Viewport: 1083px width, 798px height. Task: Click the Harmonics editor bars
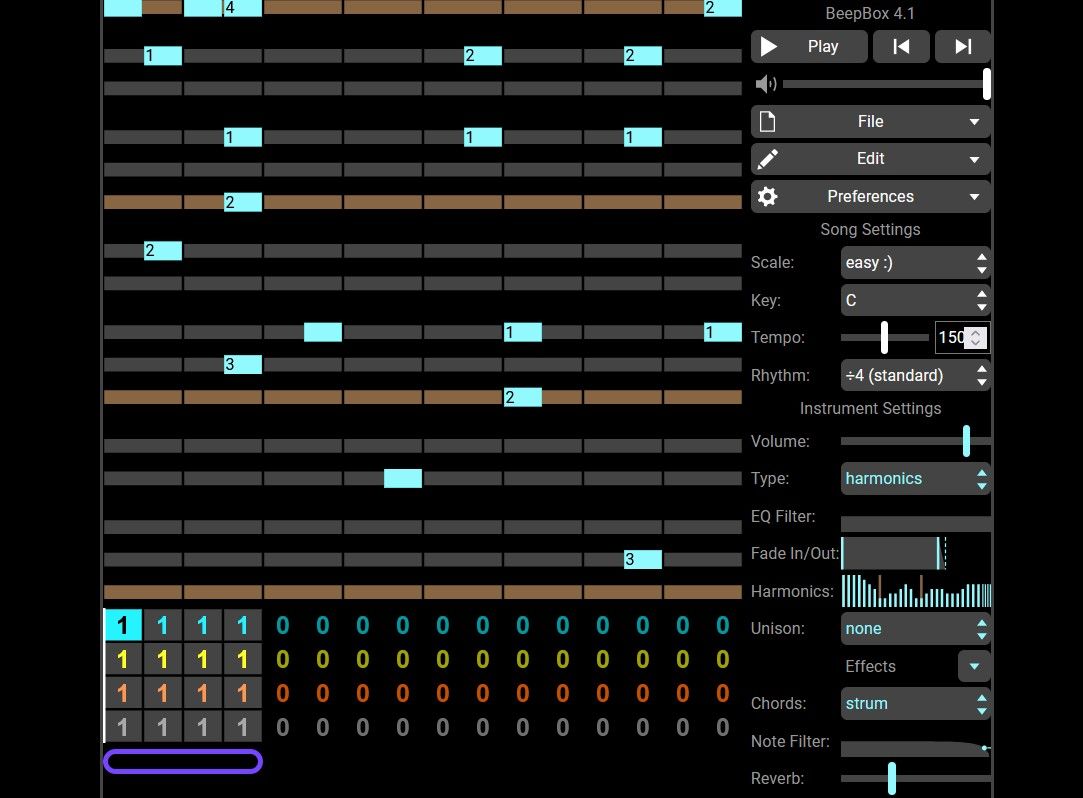pyautogui.click(x=915, y=591)
